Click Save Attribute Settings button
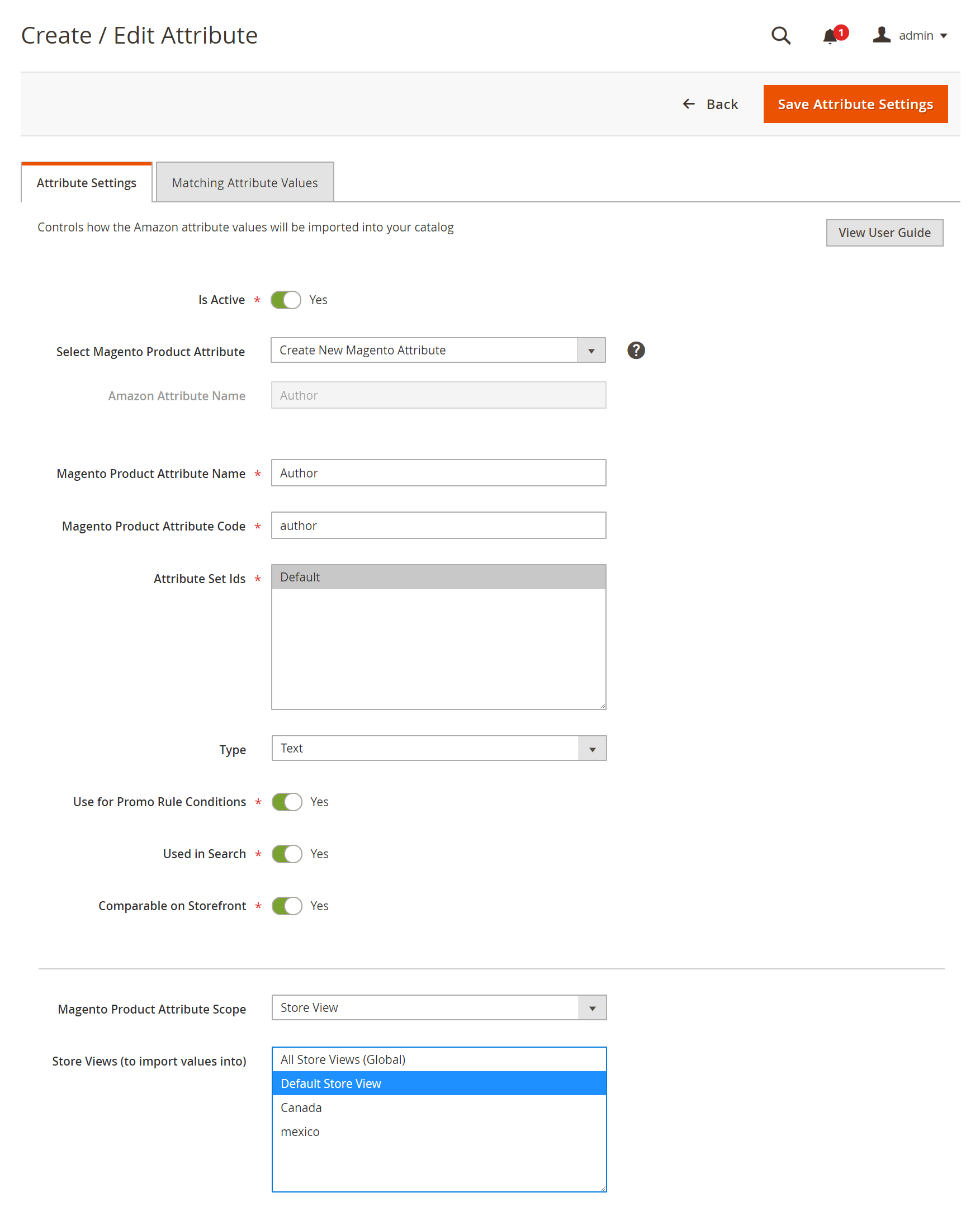The image size is (980, 1221). [855, 104]
